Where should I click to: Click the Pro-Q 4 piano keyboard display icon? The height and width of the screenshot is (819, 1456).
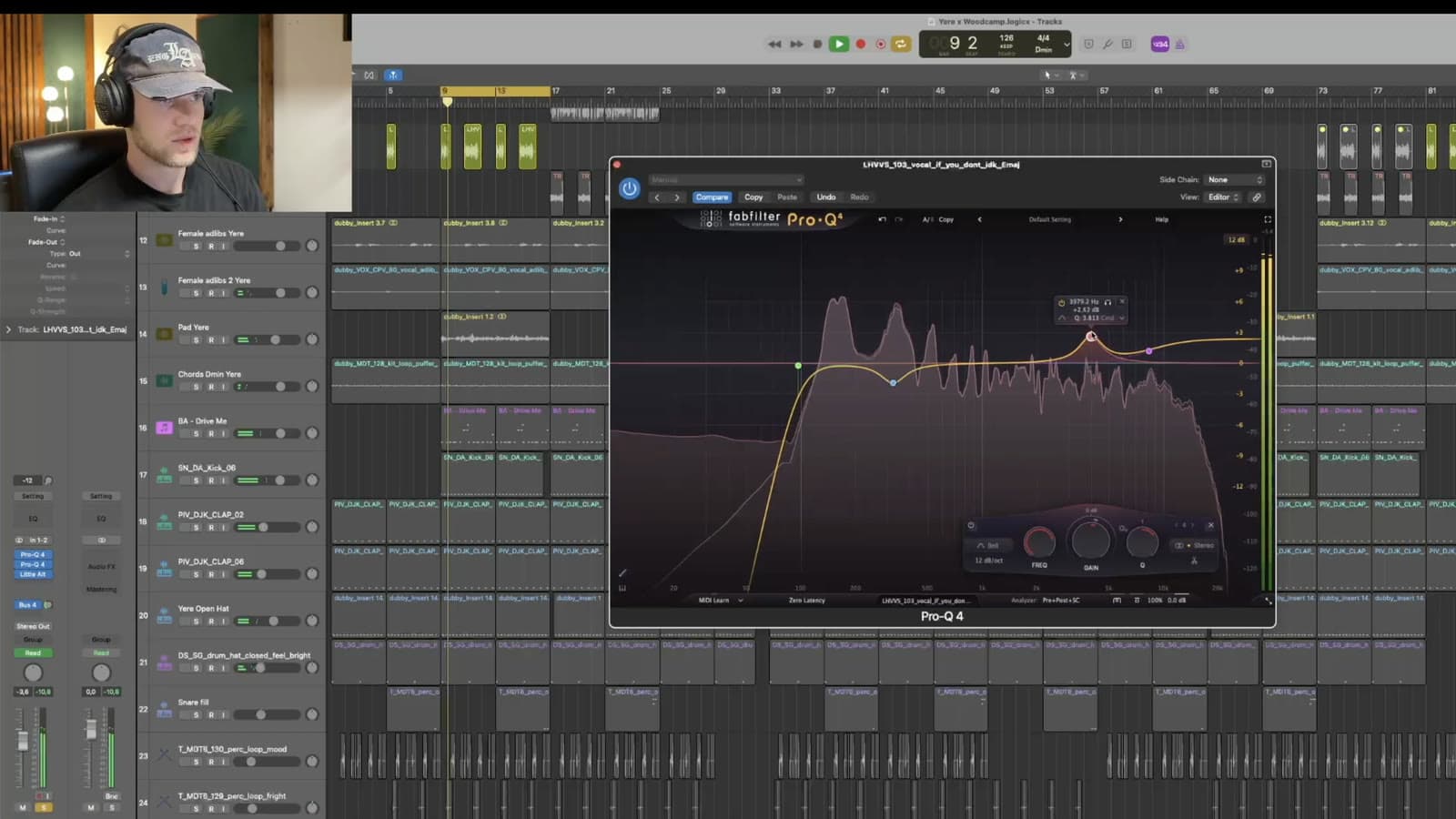[x=622, y=588]
